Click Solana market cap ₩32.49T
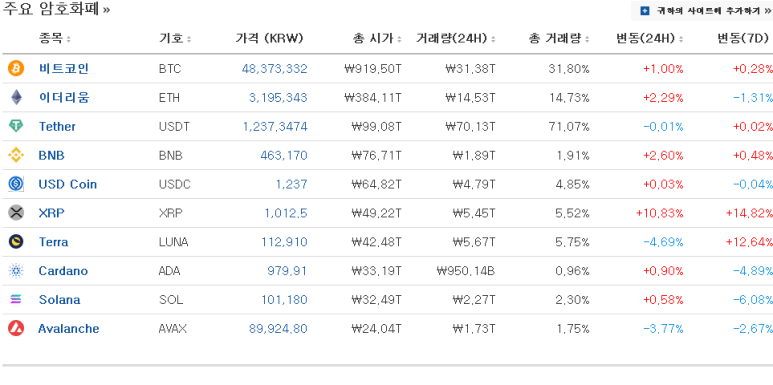The width and height of the screenshot is (773, 385). click(x=377, y=300)
